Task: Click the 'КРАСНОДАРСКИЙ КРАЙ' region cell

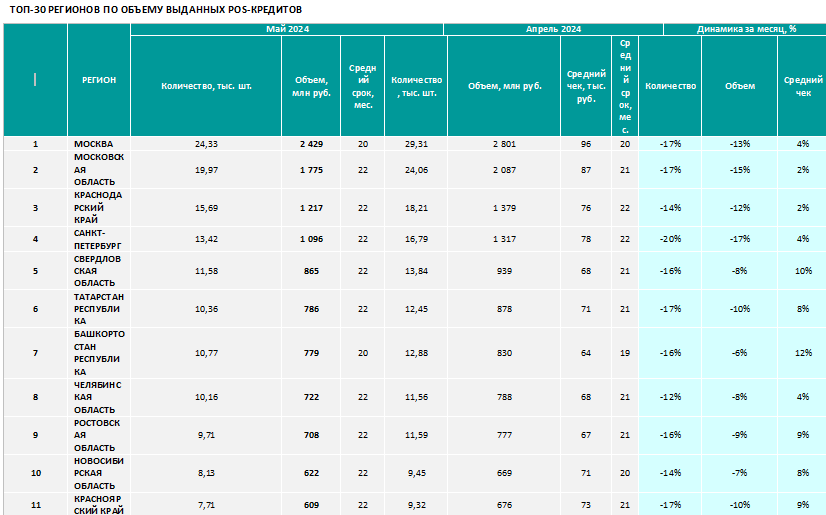Action: click(x=99, y=207)
